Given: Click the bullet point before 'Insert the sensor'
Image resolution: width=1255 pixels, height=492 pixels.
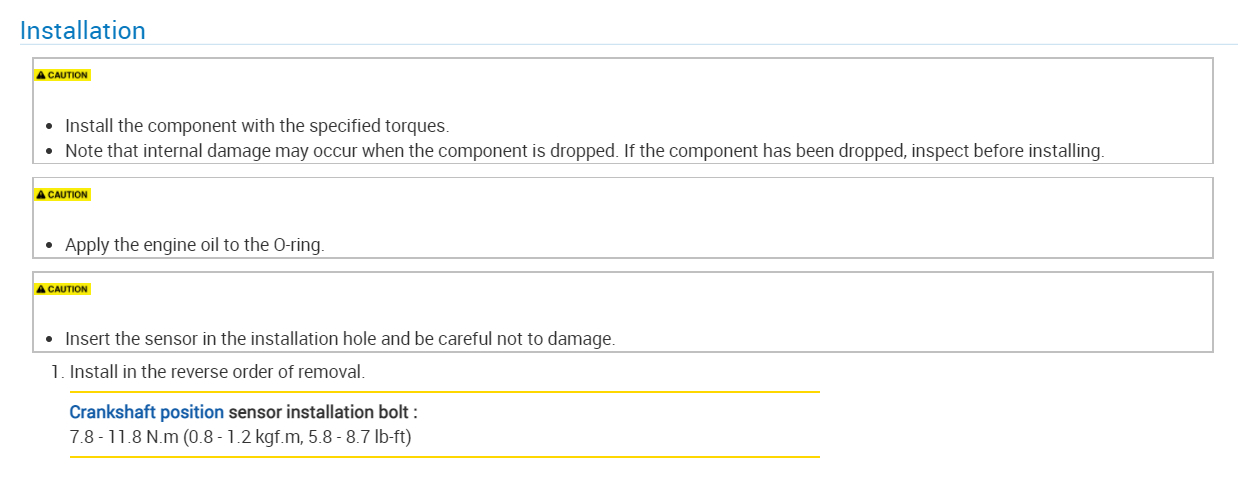Looking at the screenshot, I should coord(50,340).
